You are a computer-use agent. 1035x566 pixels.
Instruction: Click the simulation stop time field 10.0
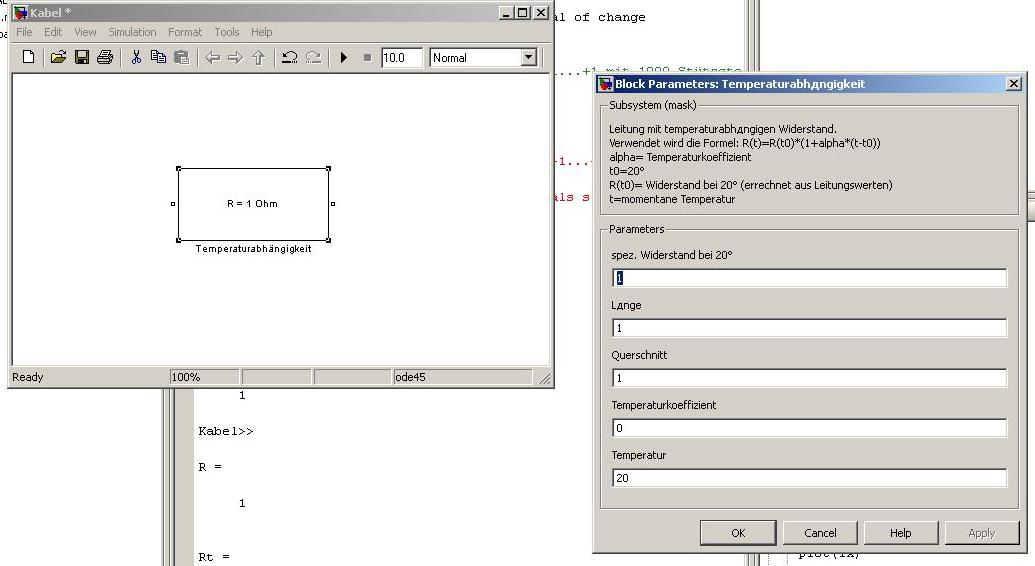(x=402, y=58)
